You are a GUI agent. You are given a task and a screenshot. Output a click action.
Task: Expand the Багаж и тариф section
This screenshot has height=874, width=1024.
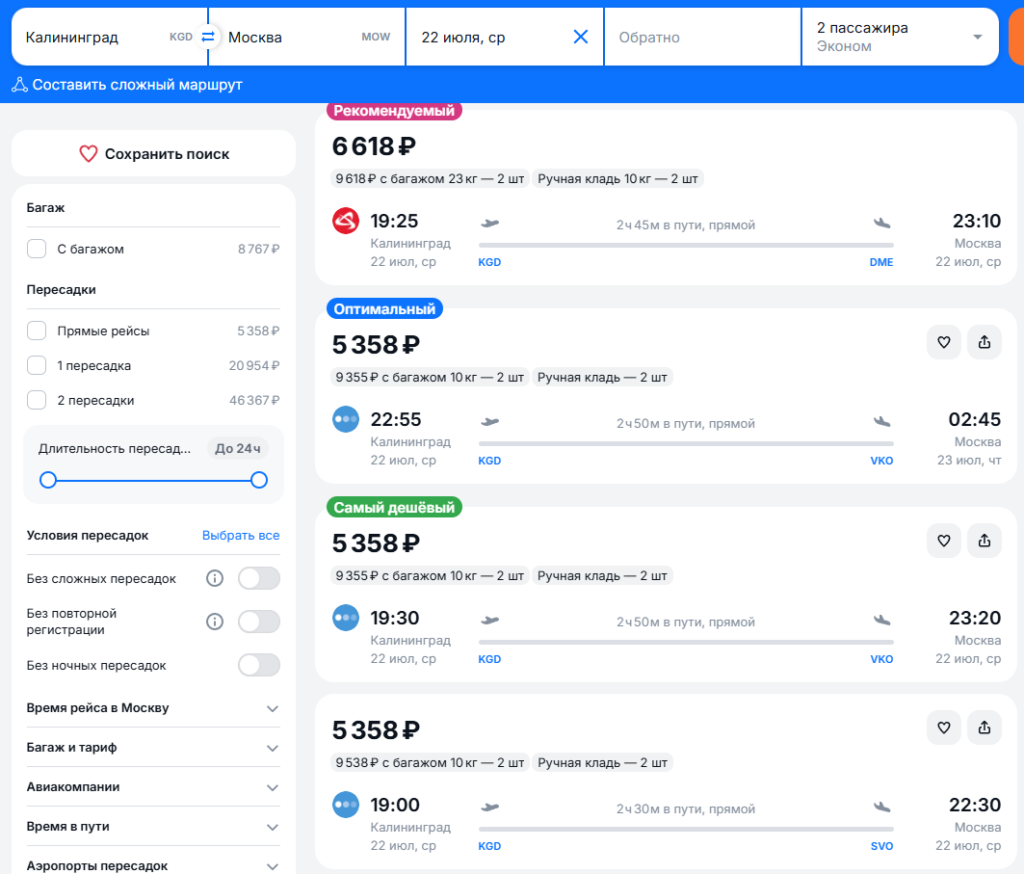pyautogui.click(x=153, y=747)
